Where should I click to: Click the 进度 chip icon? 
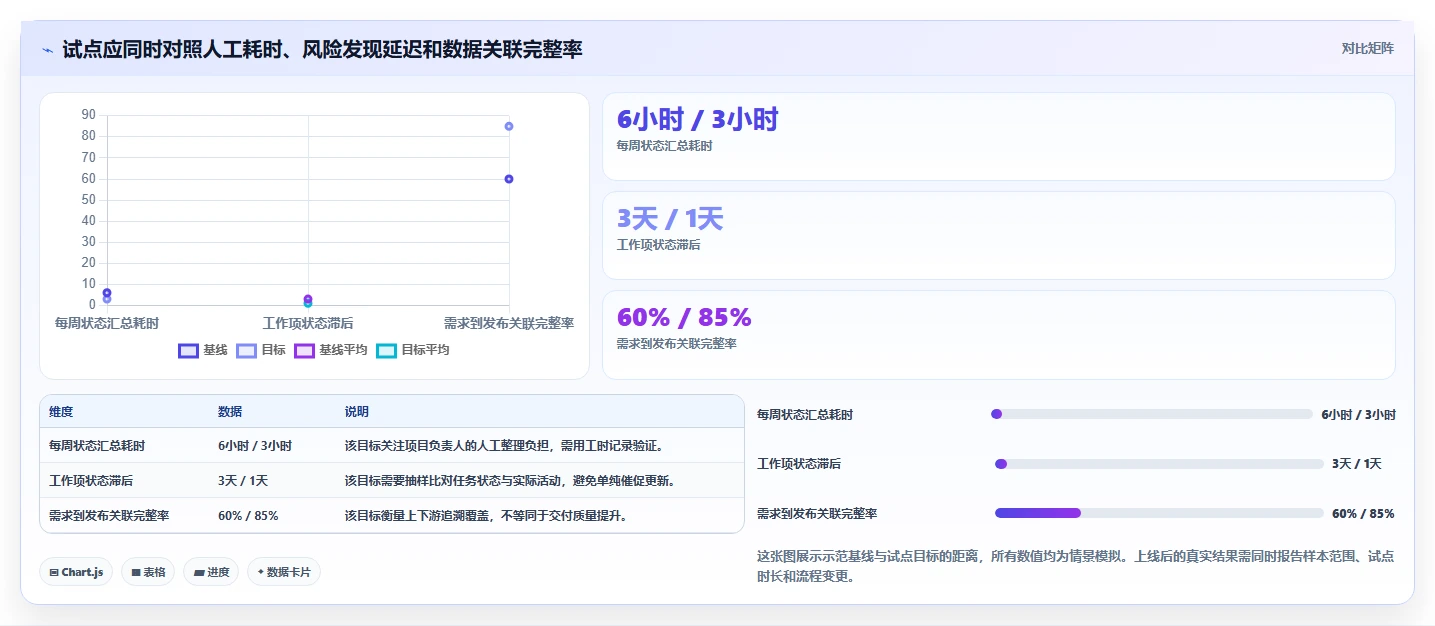coord(199,572)
